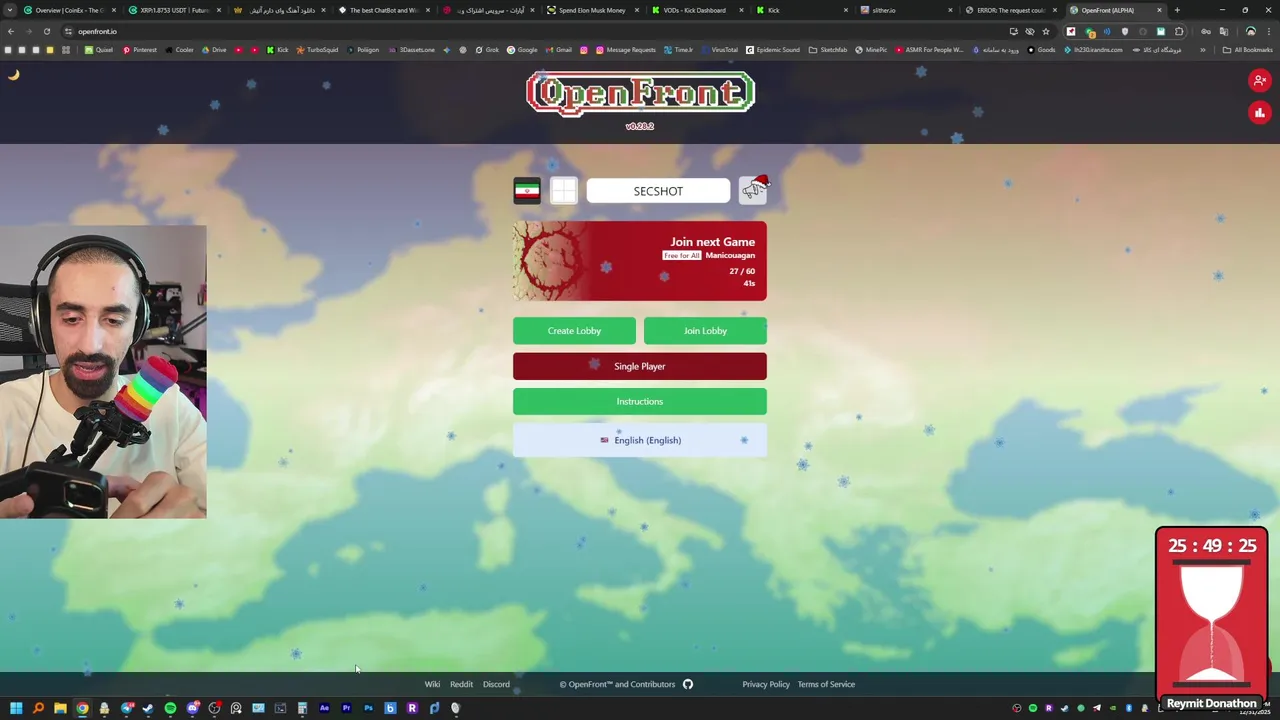
Task: Click the SECSHOT username input field
Action: tap(658, 191)
